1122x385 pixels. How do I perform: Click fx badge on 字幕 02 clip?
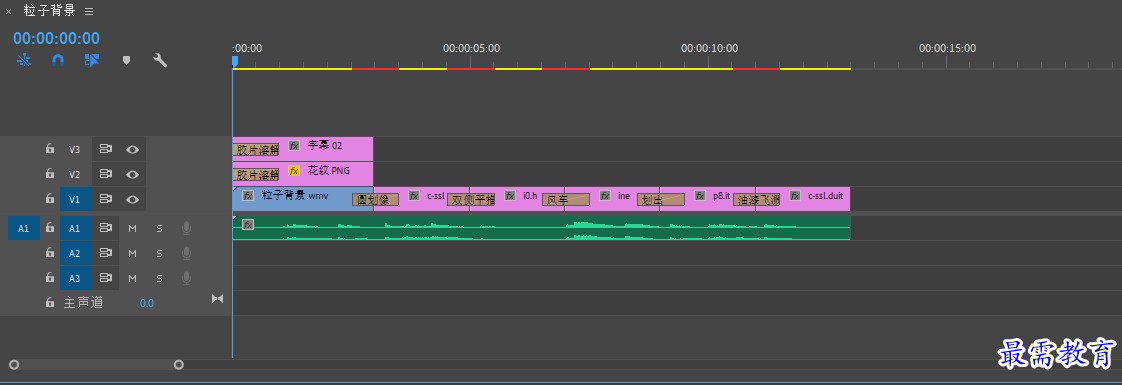(294, 145)
